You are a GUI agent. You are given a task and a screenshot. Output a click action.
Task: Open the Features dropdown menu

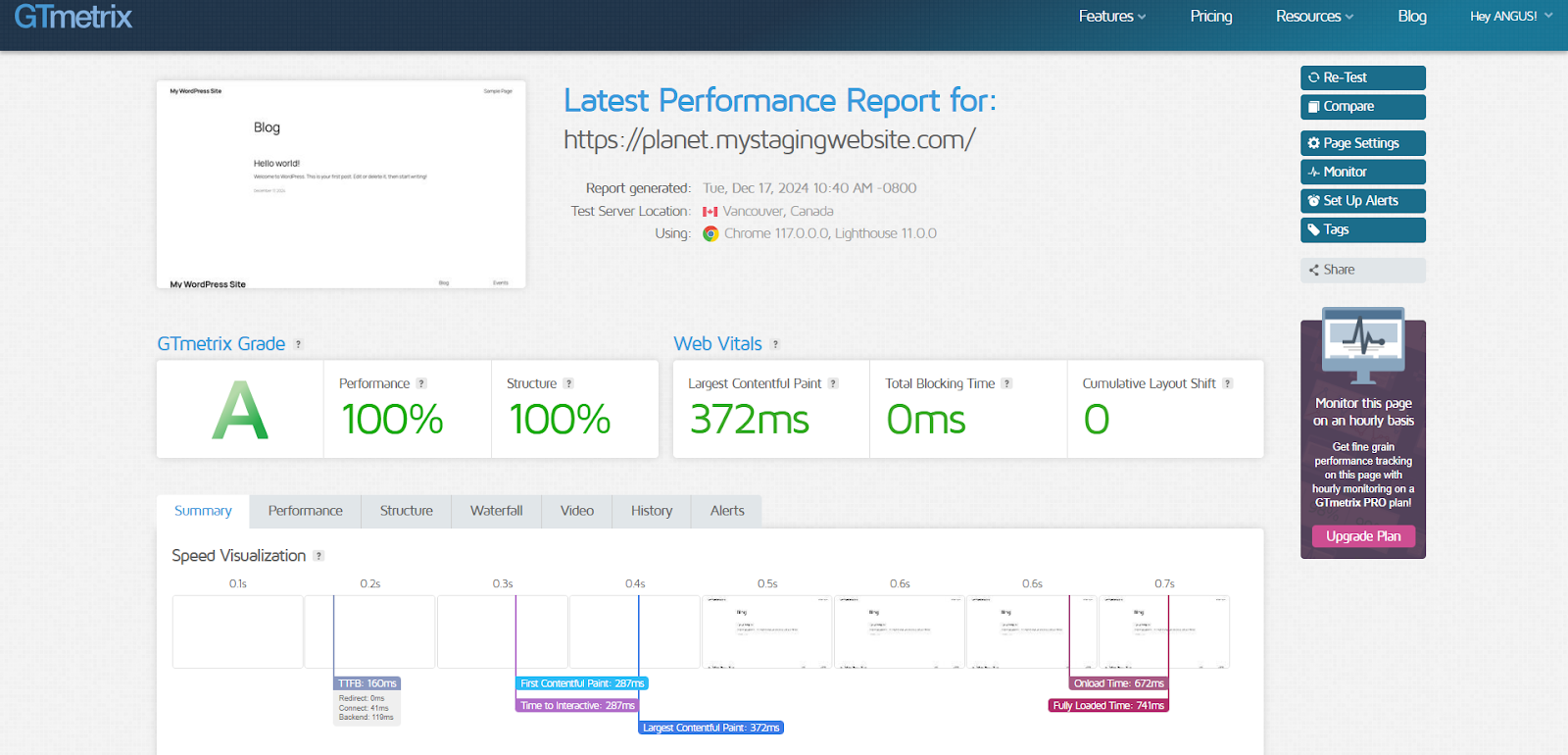coord(1111,17)
